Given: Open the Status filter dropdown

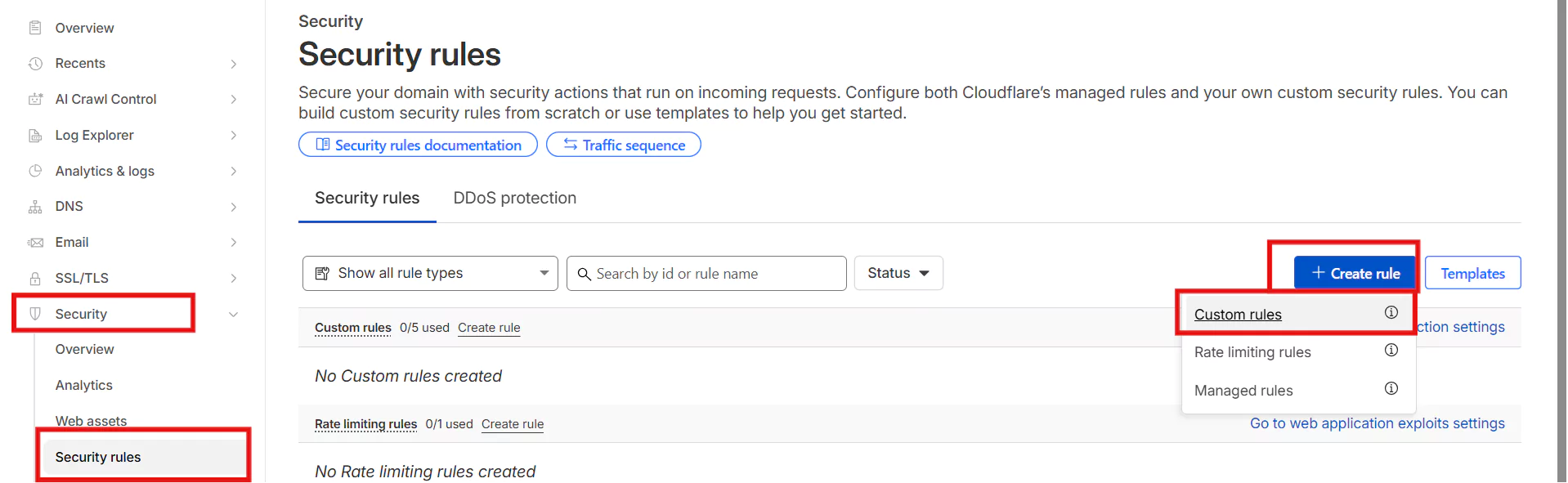Looking at the screenshot, I should coord(898,273).
